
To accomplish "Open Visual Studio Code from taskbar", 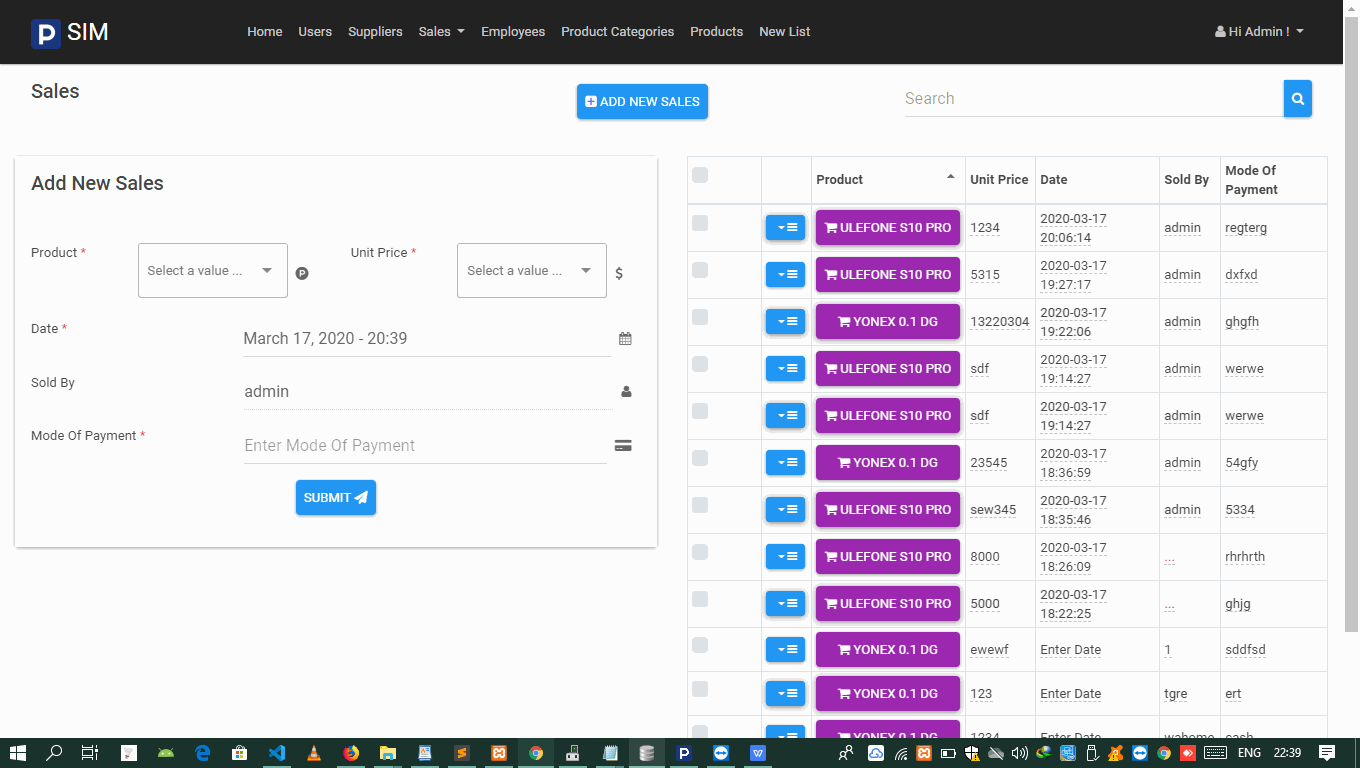I will (277, 753).
